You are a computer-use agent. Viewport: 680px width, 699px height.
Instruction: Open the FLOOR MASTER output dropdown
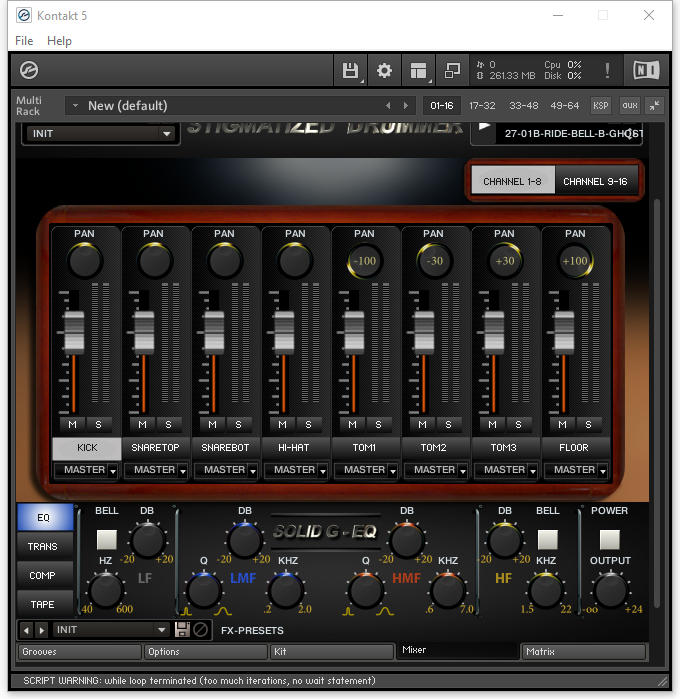coord(576,470)
